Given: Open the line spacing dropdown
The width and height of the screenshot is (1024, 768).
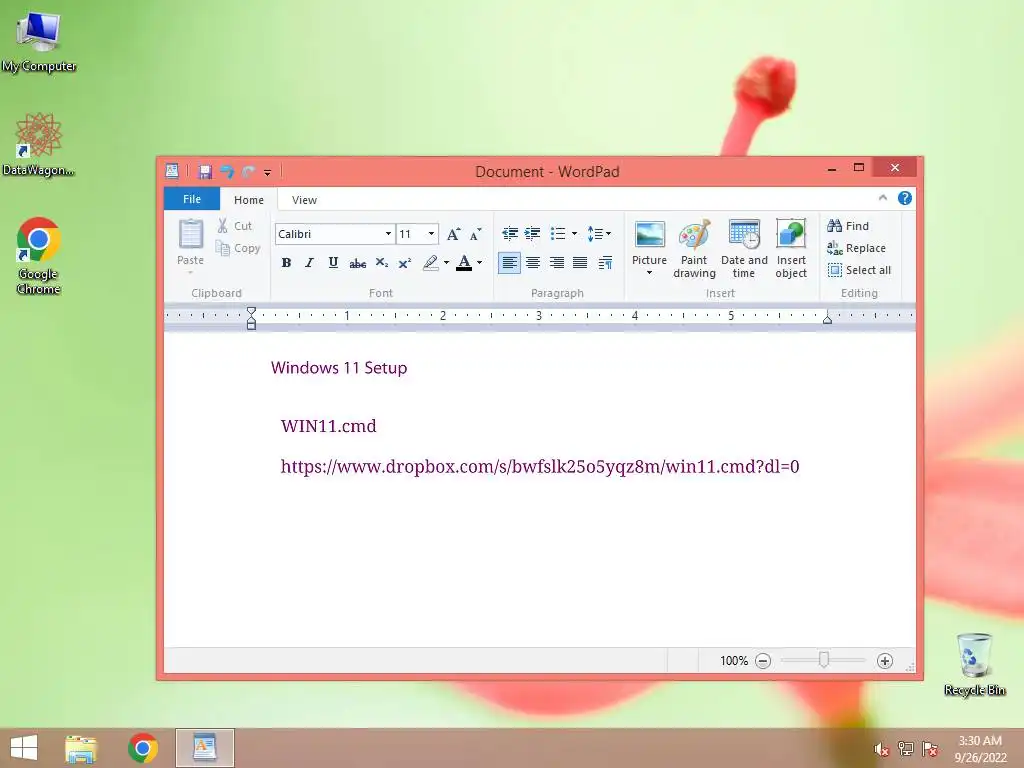Looking at the screenshot, I should [599, 233].
